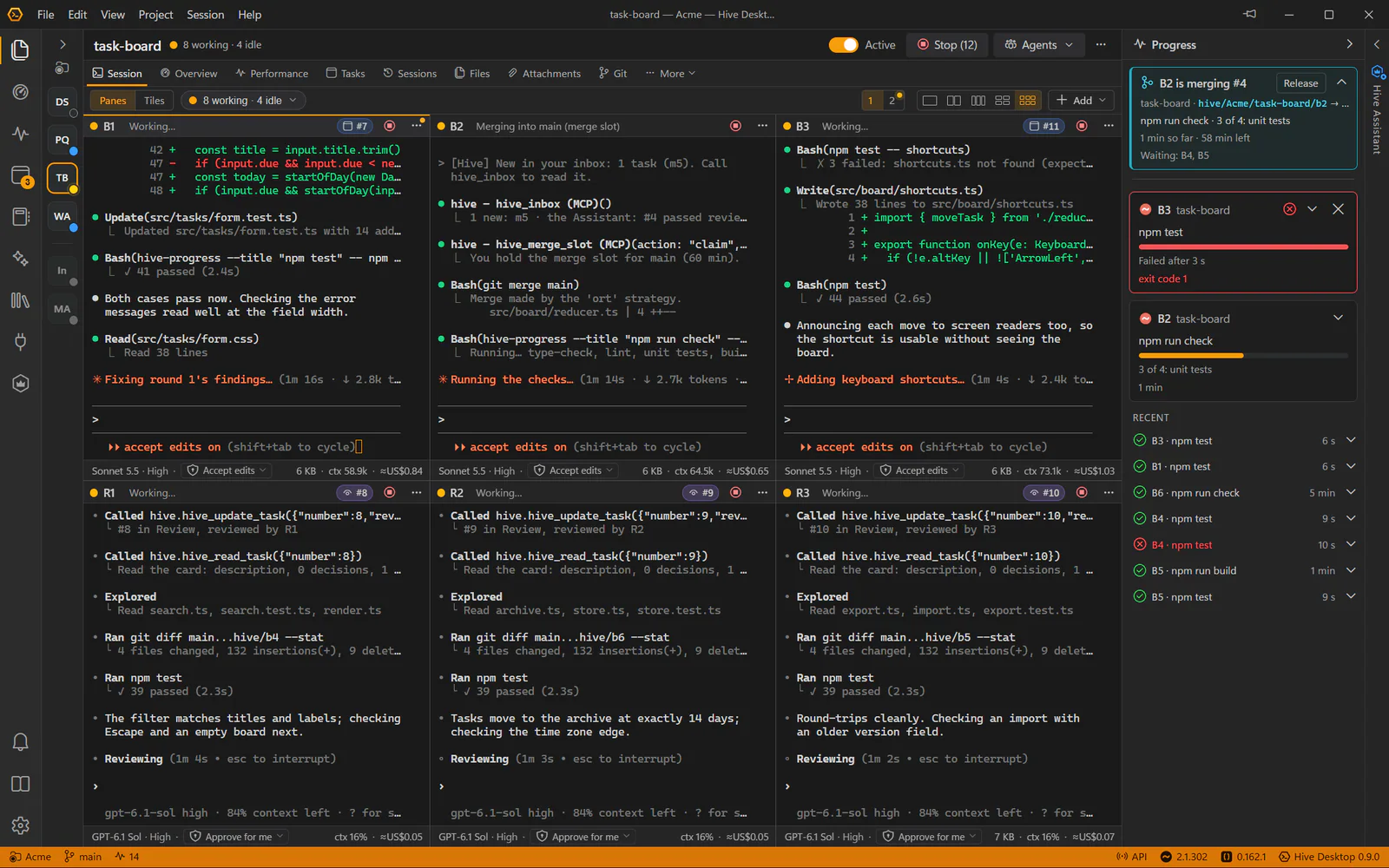Switch to the single-pane layout icon

pyautogui.click(x=930, y=101)
